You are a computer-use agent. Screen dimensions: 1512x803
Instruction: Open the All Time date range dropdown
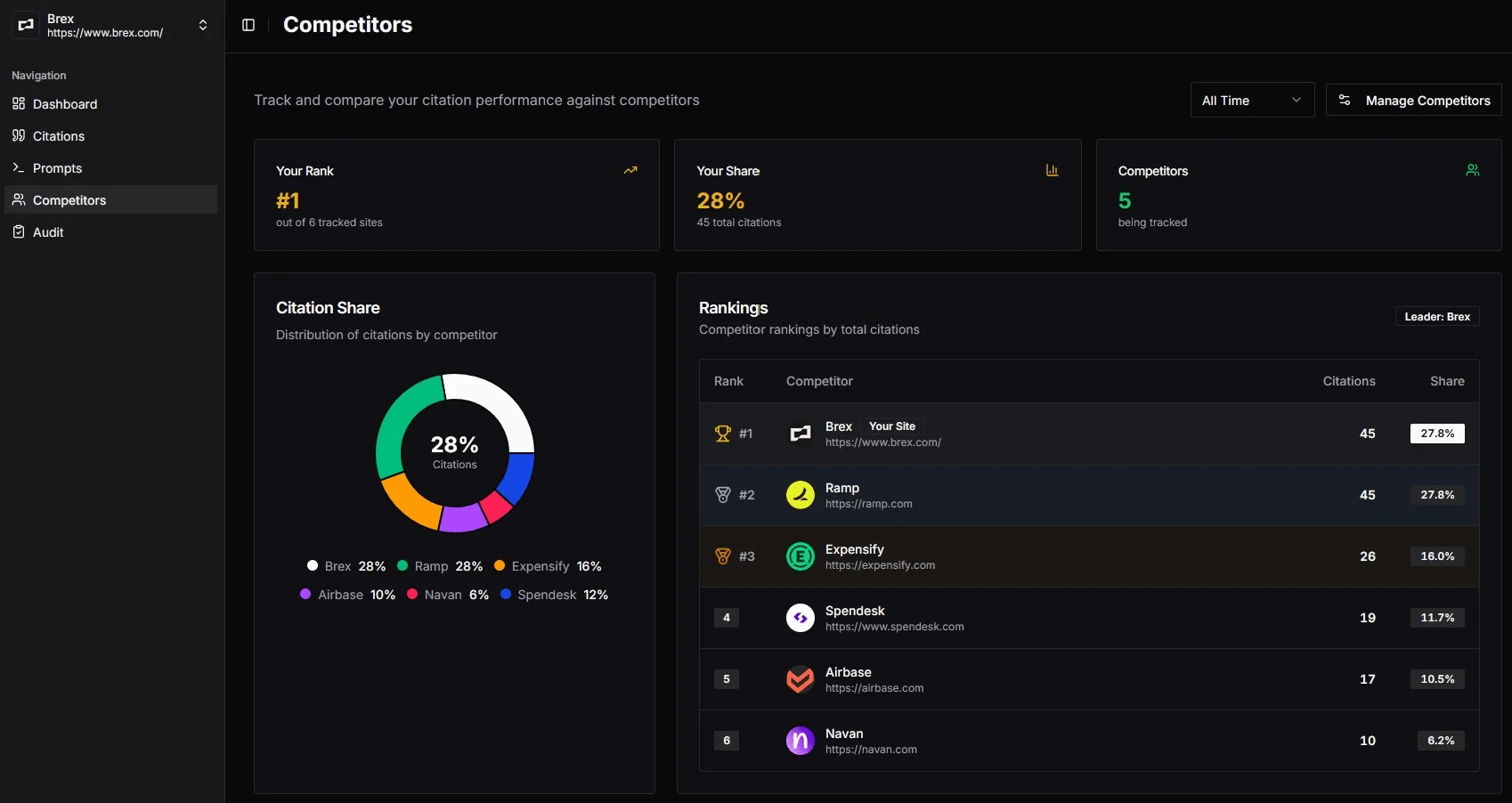pyautogui.click(x=1251, y=100)
